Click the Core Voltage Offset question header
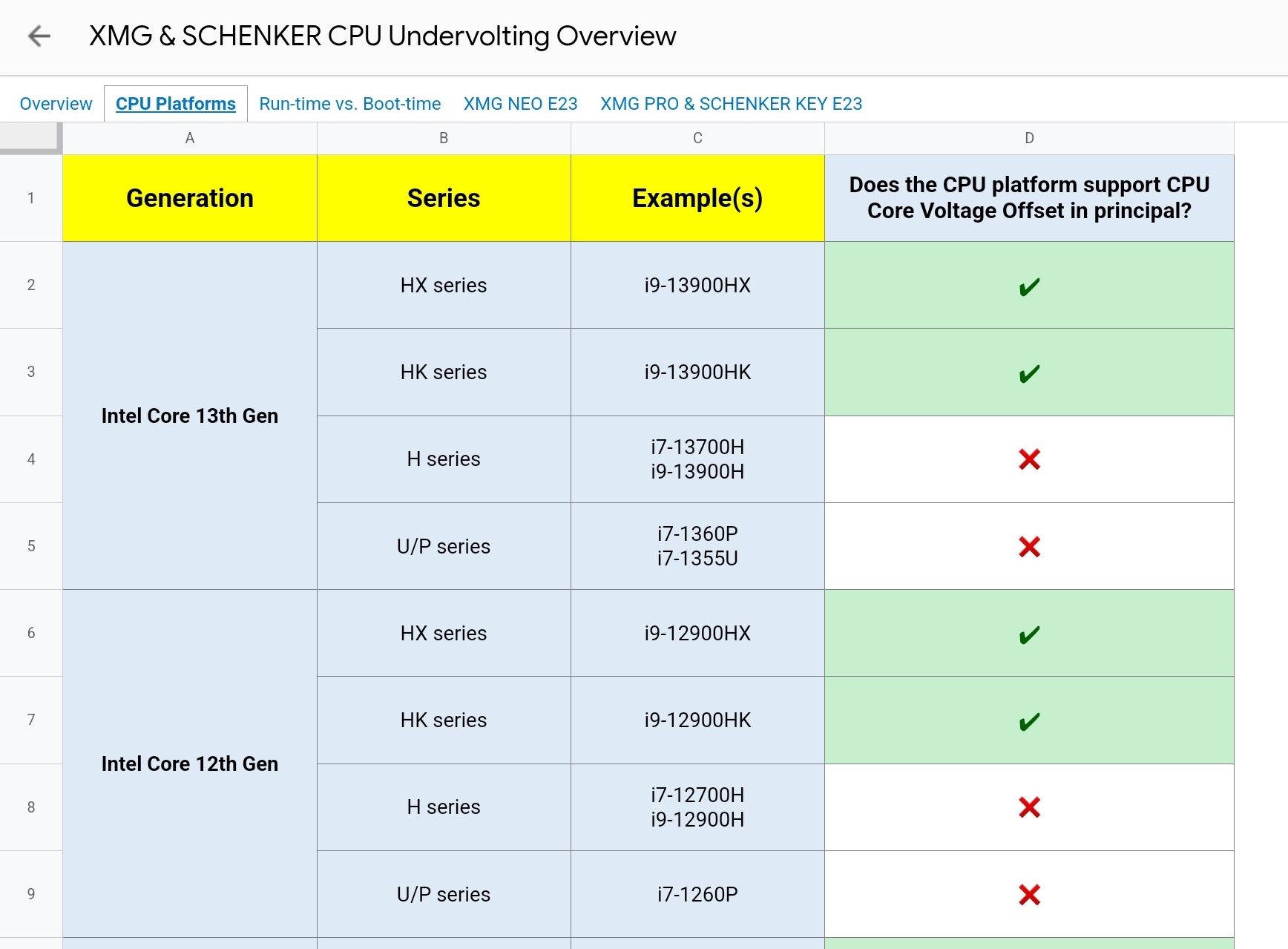Viewport: 1288px width, 949px height. (x=1029, y=198)
